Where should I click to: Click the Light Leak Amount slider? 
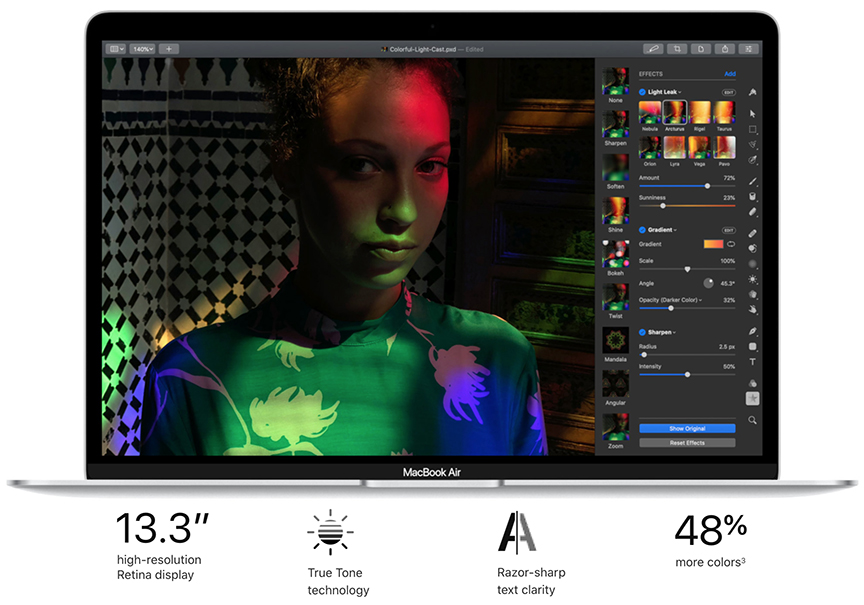click(x=687, y=186)
